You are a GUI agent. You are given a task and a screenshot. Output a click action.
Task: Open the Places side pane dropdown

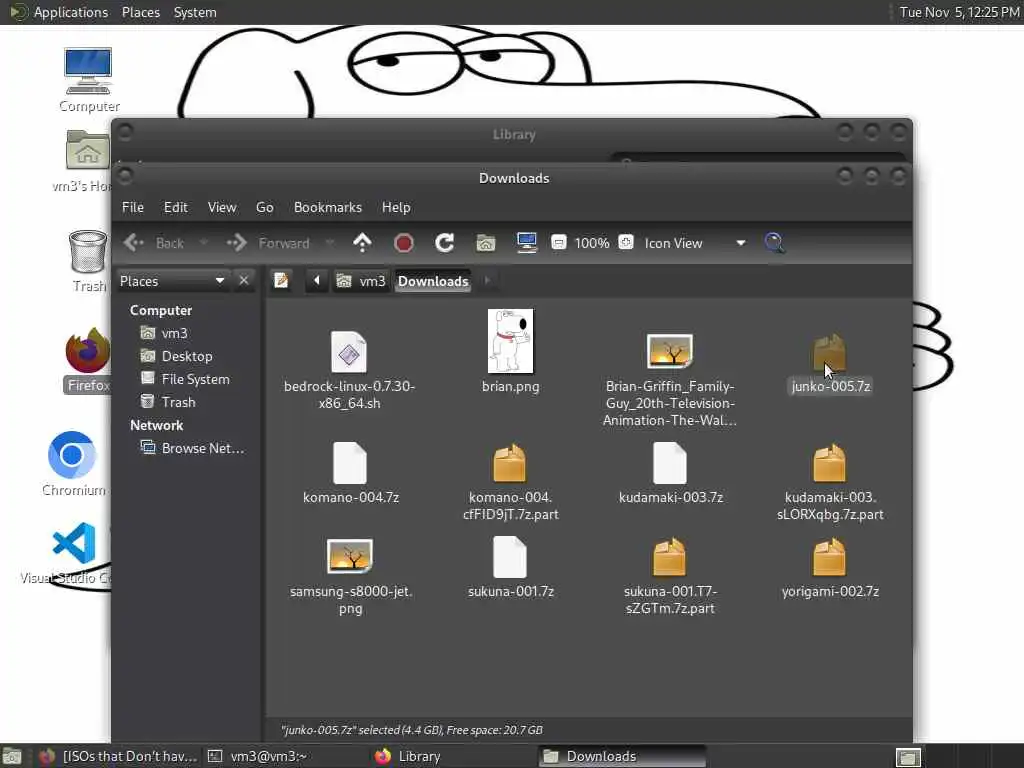tap(172, 281)
